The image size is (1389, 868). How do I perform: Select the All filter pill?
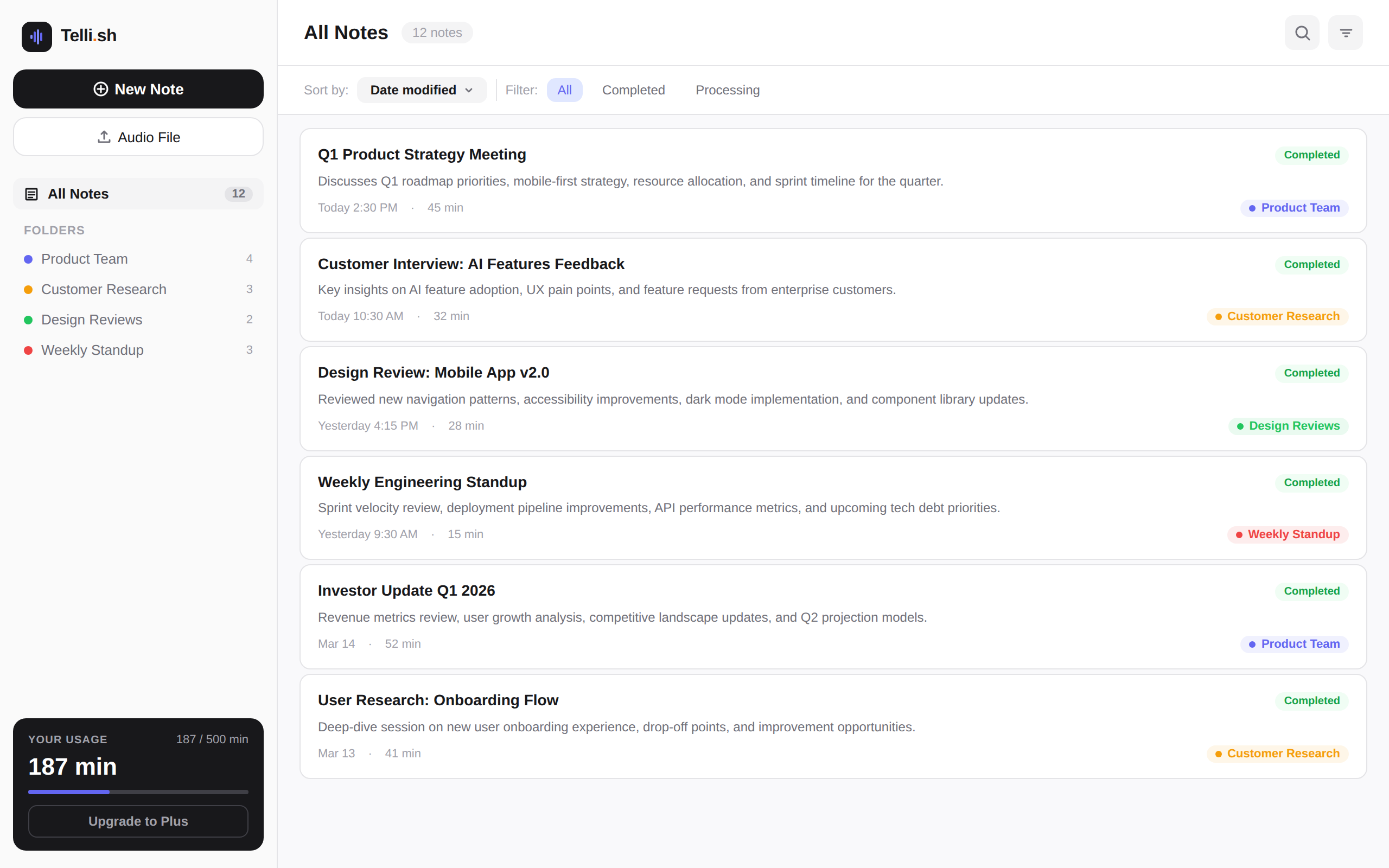pos(564,90)
